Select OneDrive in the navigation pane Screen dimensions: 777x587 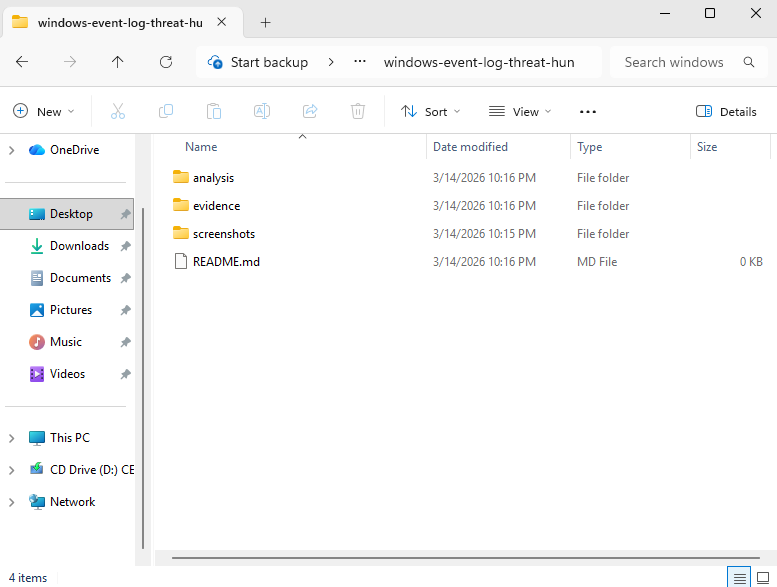(x=74, y=150)
